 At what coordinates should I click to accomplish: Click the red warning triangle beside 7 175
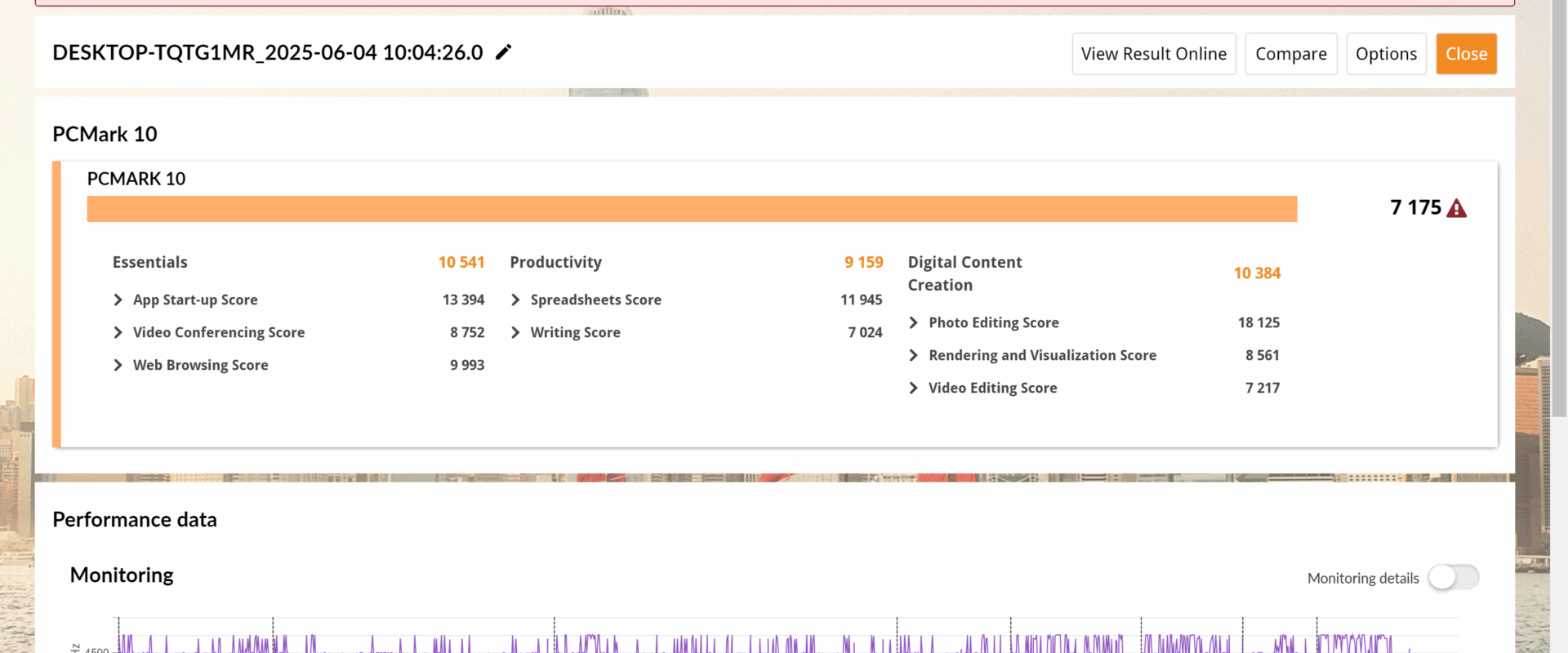click(x=1456, y=208)
